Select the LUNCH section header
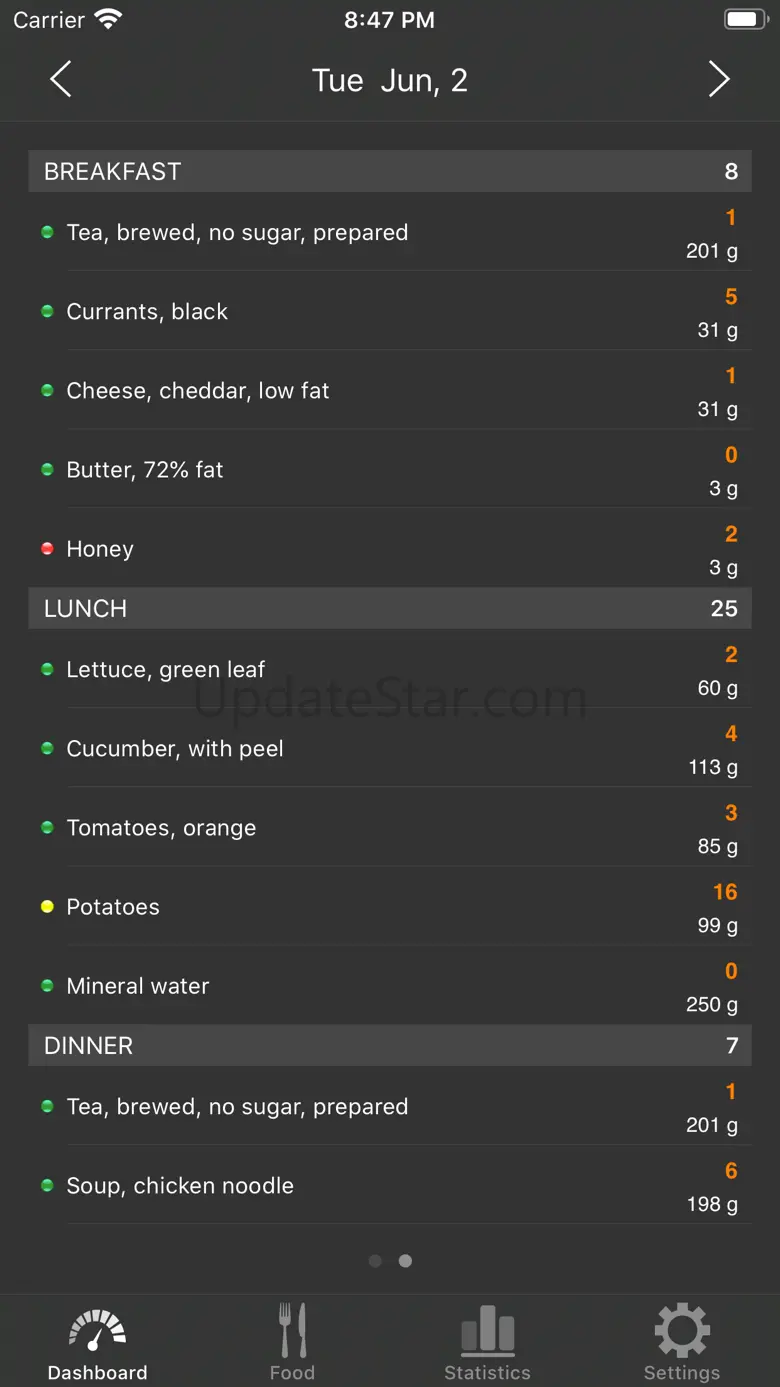780x1387 pixels. click(390, 608)
